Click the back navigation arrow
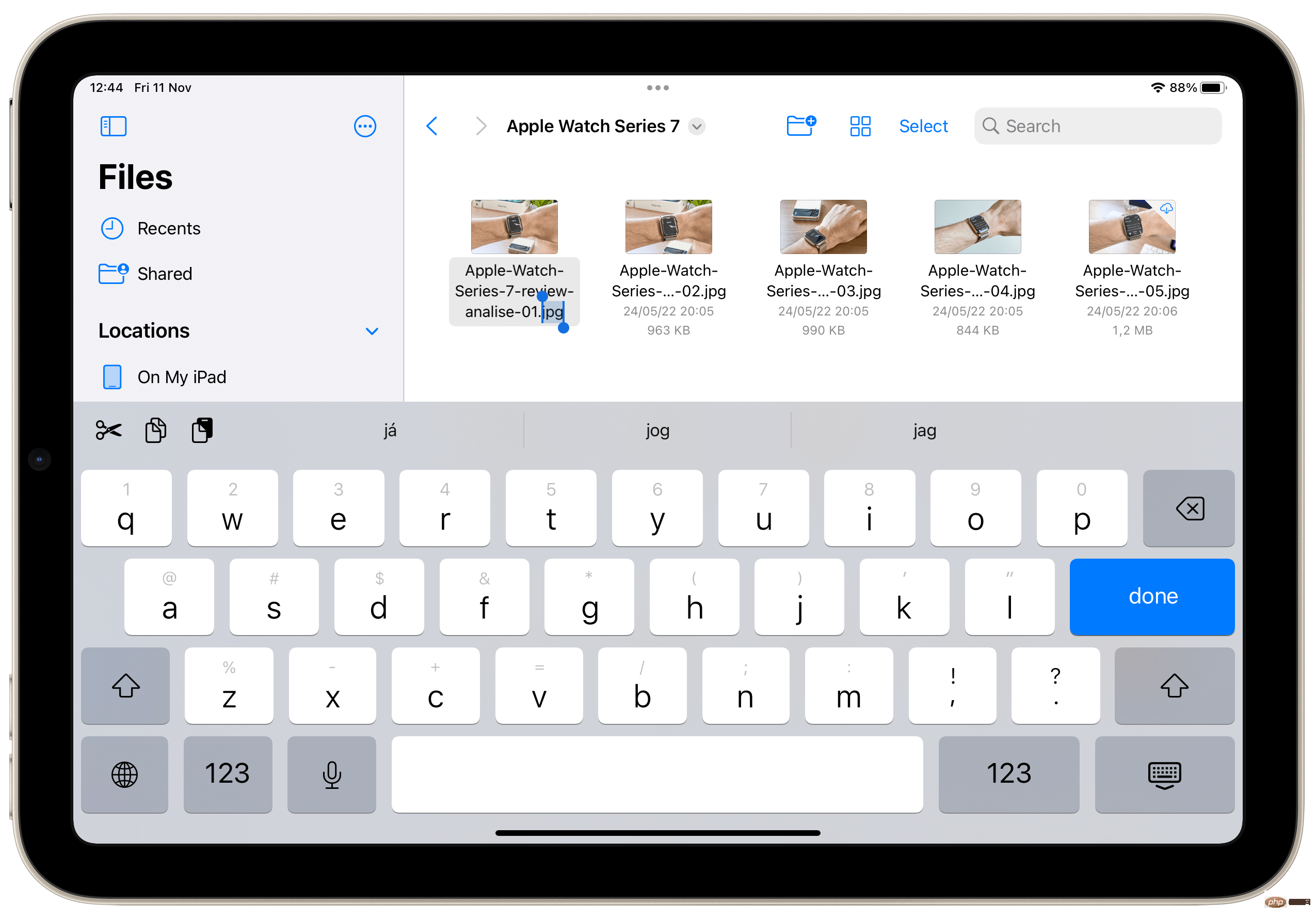 pyautogui.click(x=432, y=125)
